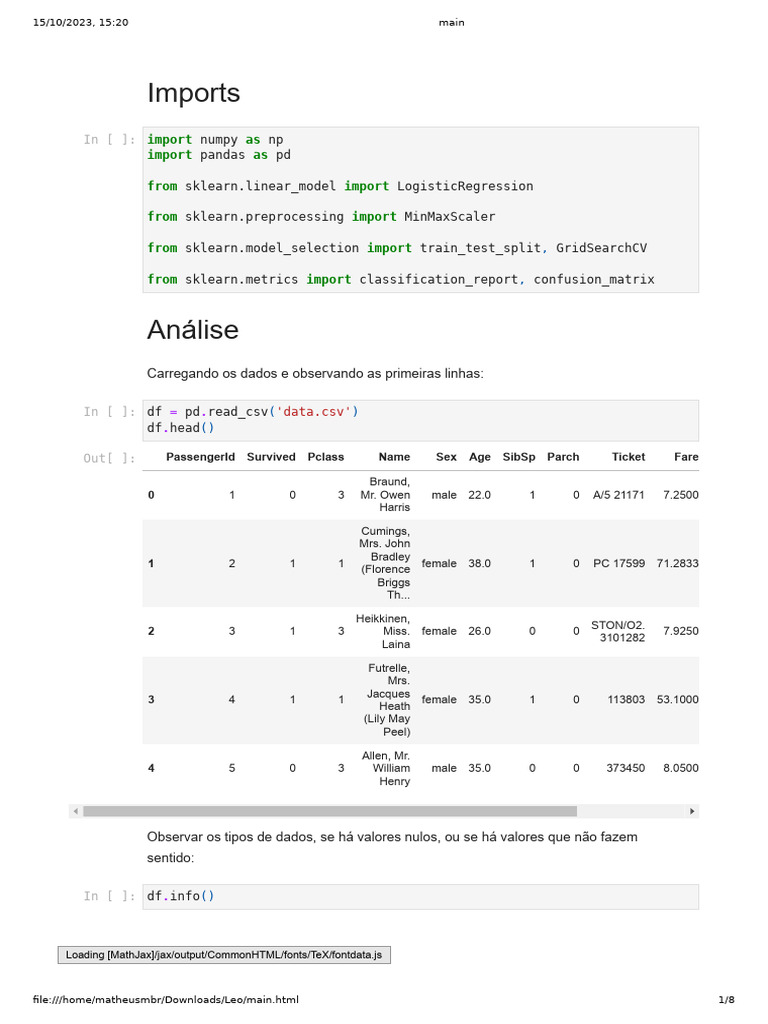Click the Braund, Mr. Owen Harris name cell

385,494
